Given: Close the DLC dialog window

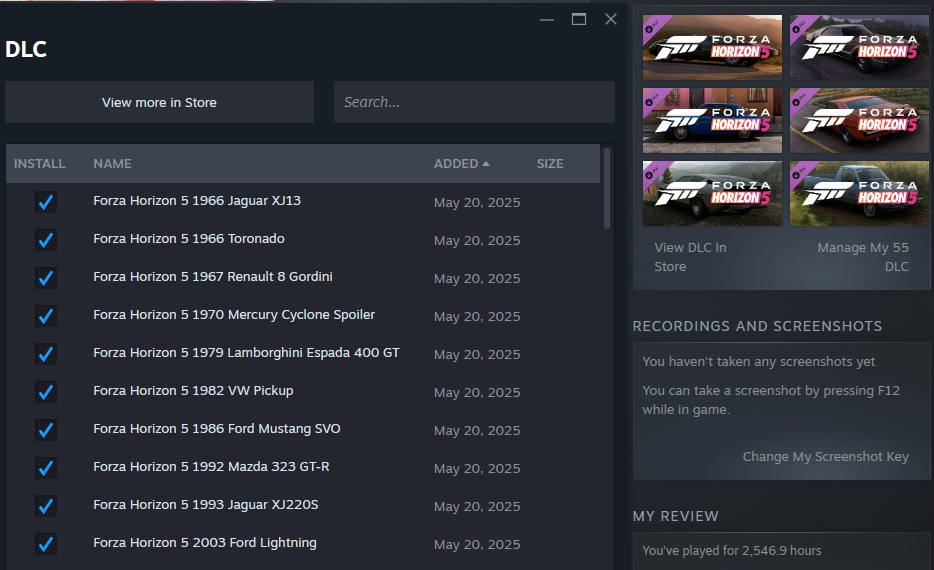Looking at the screenshot, I should 610,19.
